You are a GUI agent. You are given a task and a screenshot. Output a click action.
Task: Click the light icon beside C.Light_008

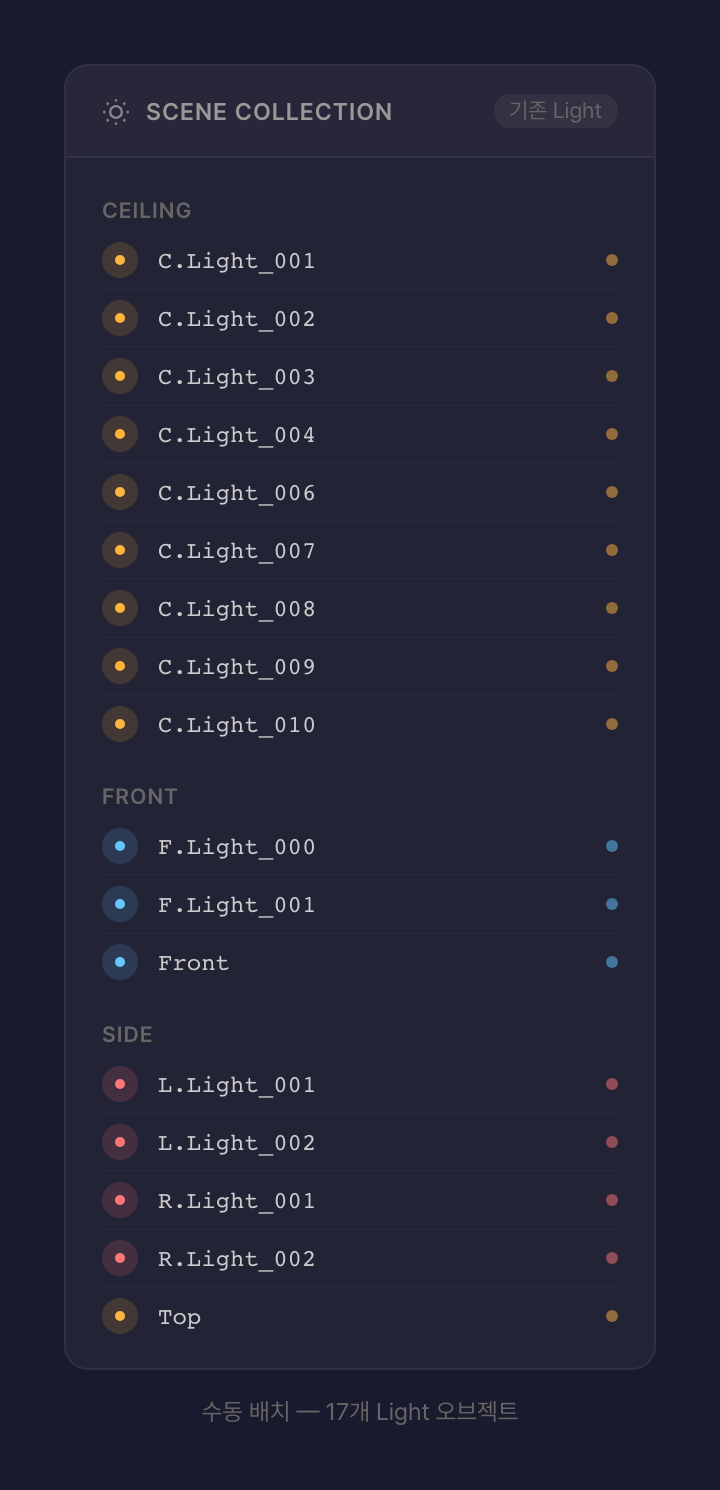(120, 608)
